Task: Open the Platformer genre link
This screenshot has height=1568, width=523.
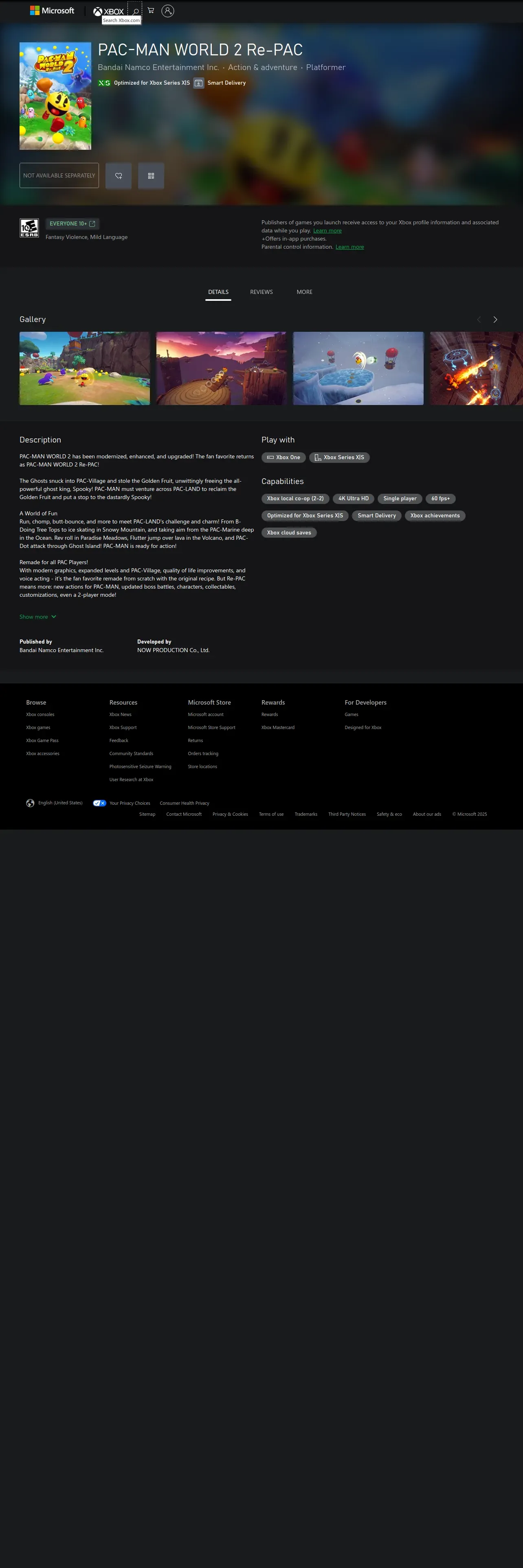Action: point(326,68)
